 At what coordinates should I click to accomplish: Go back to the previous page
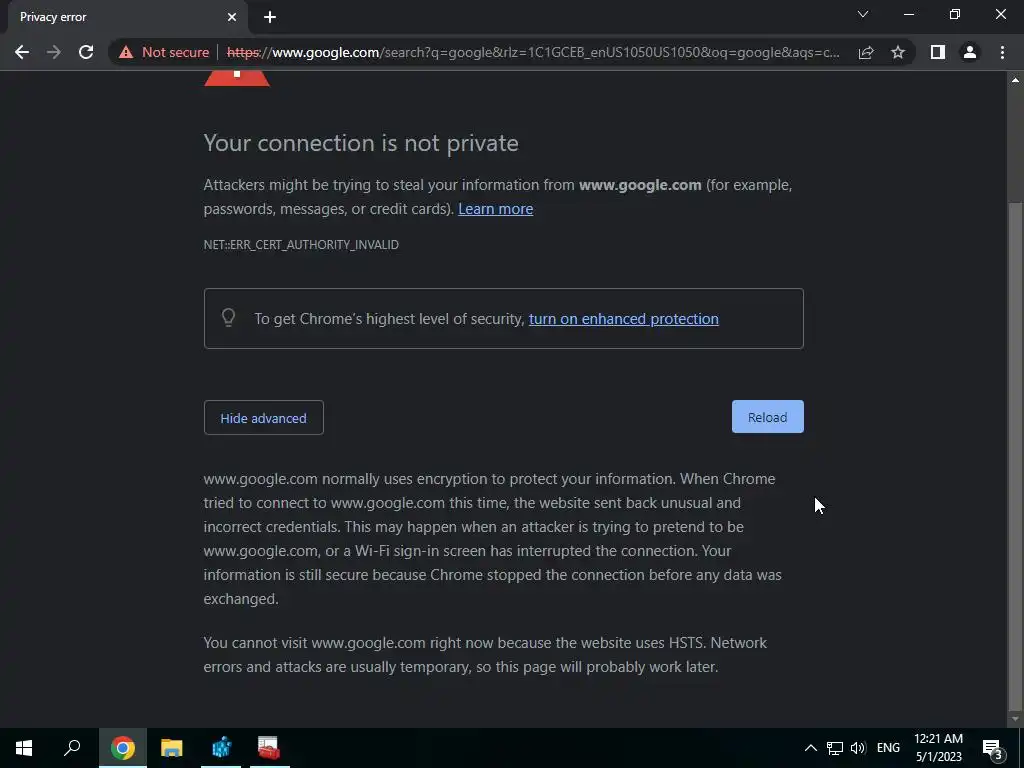pos(22,52)
